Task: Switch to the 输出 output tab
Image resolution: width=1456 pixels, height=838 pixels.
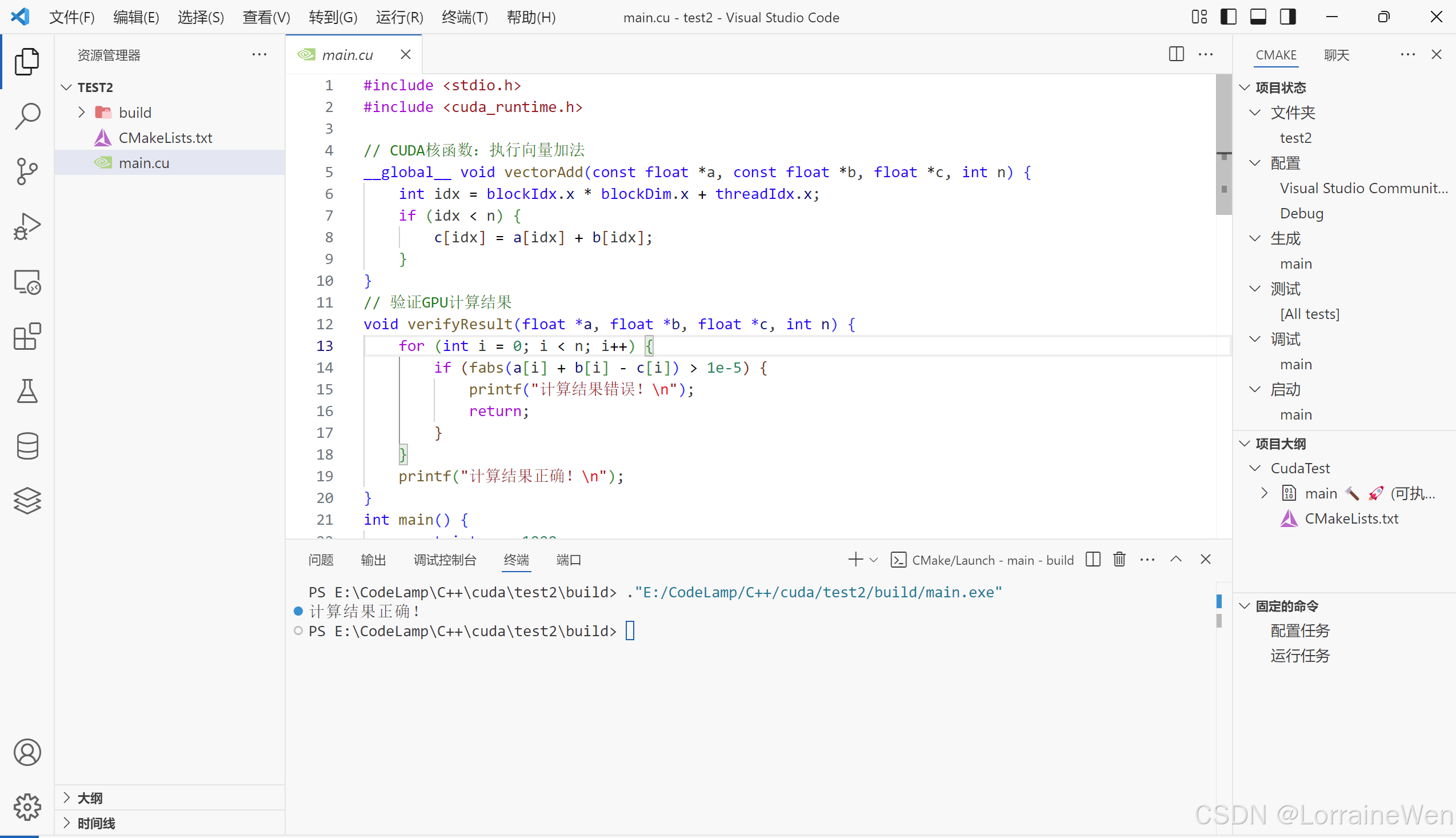Action: (x=373, y=560)
